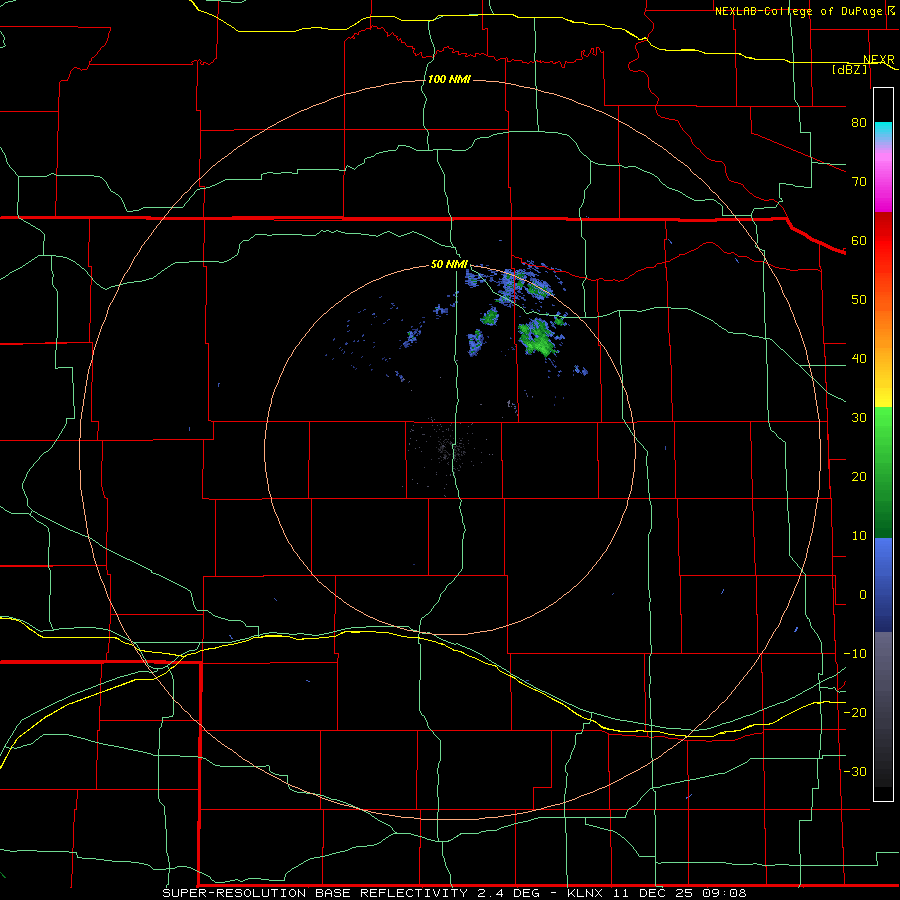Viewport: 900px width, 900px height.
Task: Click the -10 value on dBZ scale
Action: point(855,654)
